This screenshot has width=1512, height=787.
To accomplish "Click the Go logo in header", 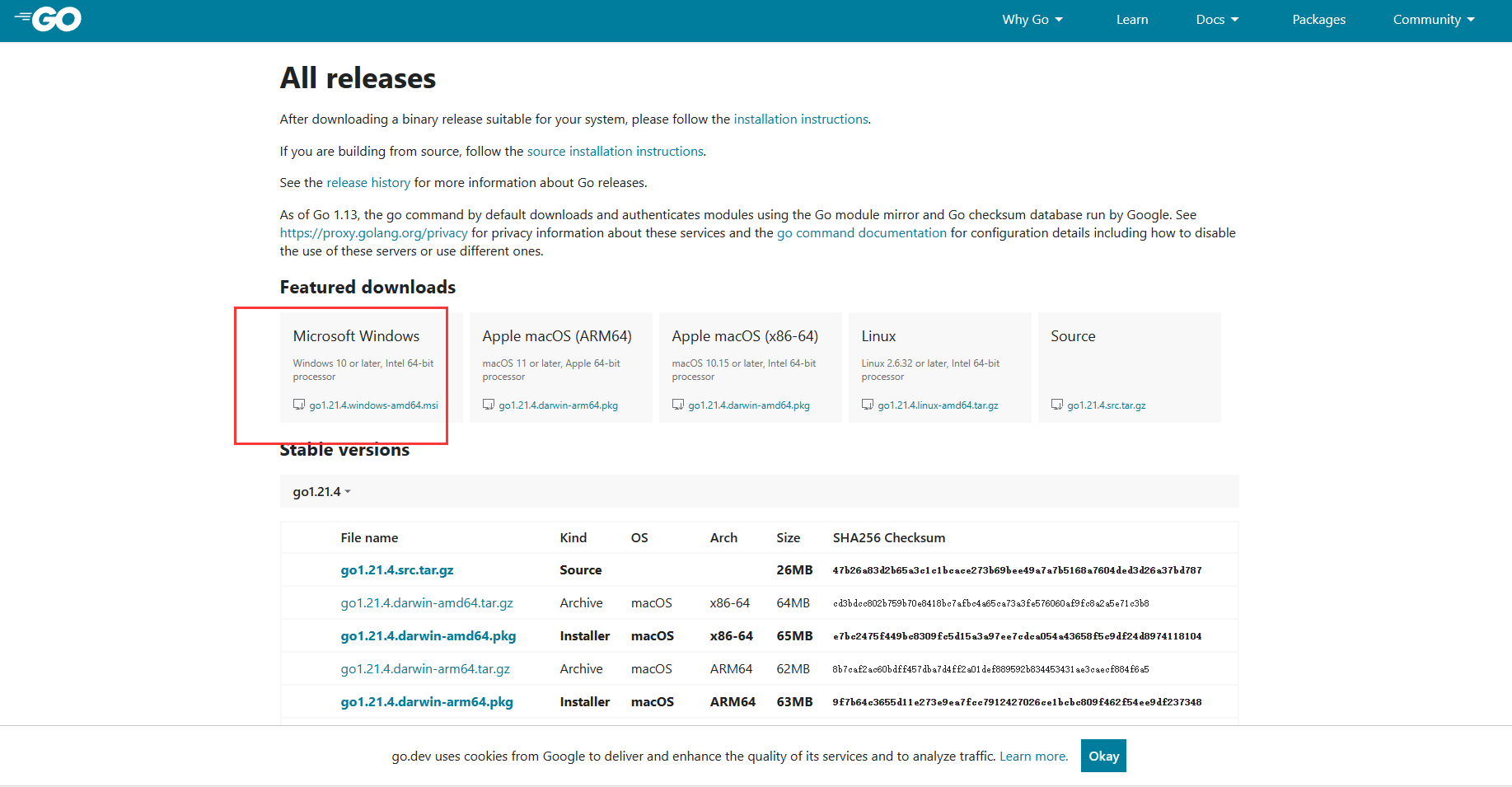I will click(48, 18).
